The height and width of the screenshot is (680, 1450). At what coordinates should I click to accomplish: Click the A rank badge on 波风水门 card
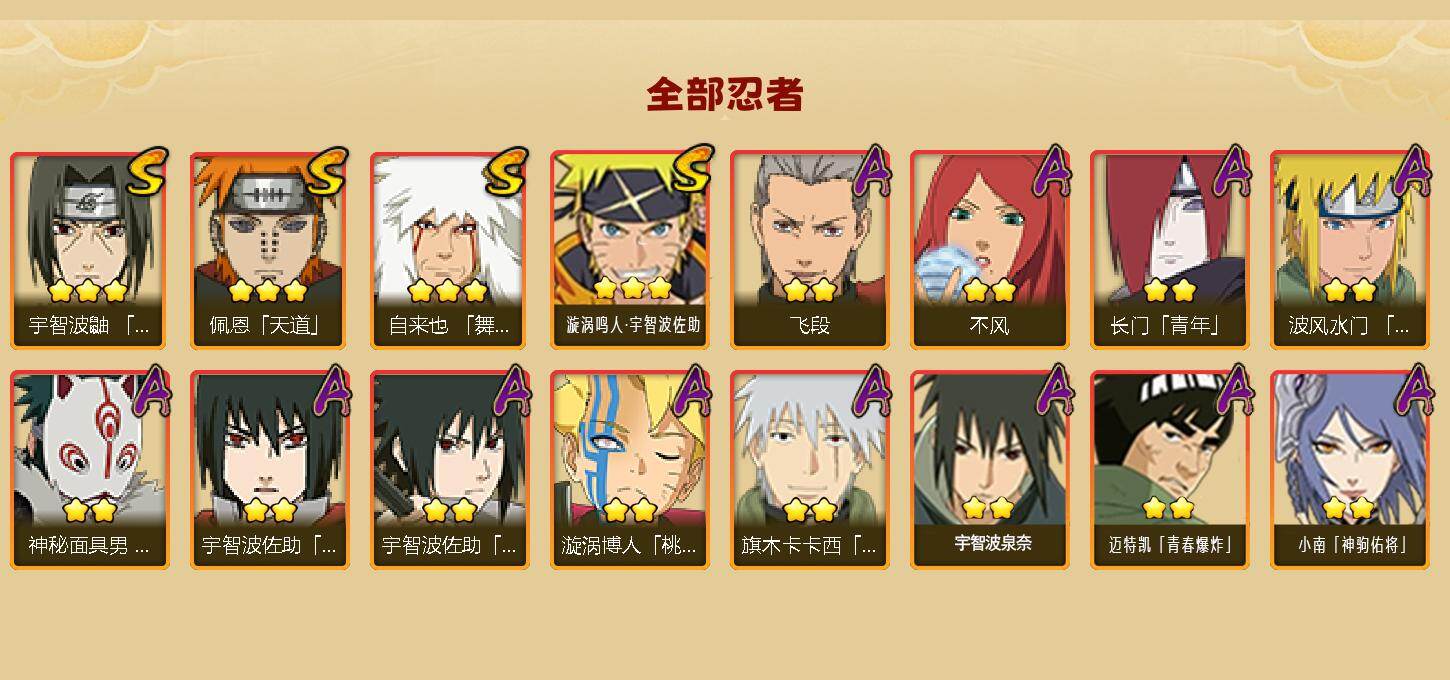tap(1411, 170)
